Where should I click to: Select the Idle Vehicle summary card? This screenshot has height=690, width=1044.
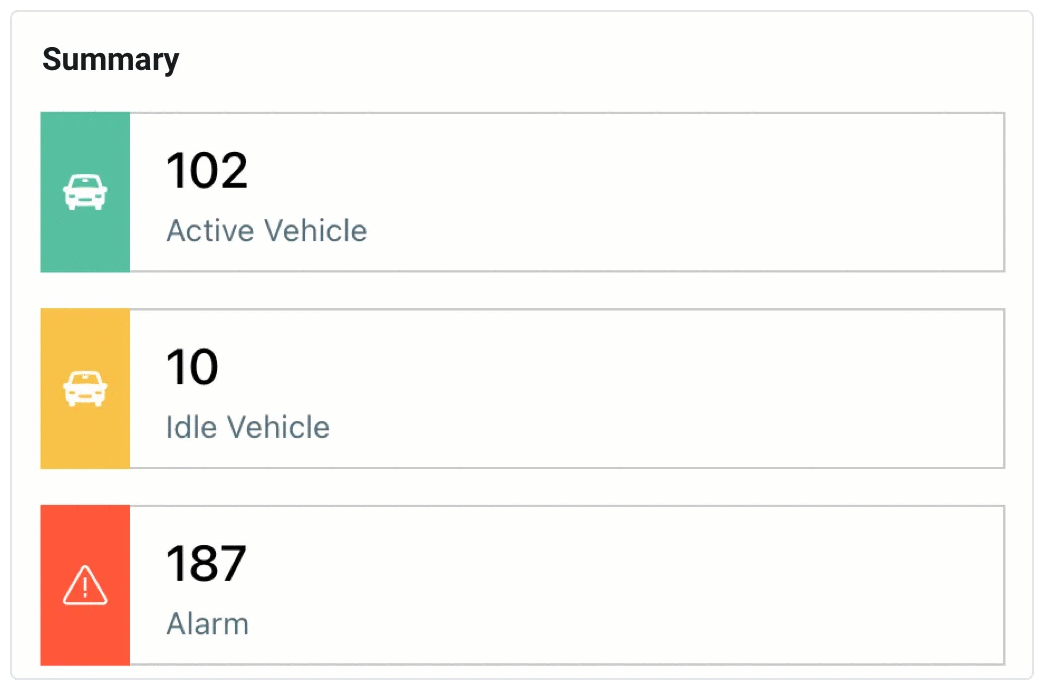pyautogui.click(x=523, y=388)
